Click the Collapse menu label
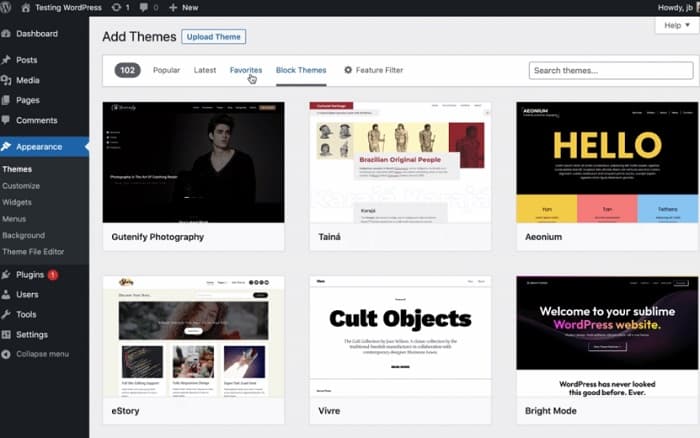 tap(42, 354)
